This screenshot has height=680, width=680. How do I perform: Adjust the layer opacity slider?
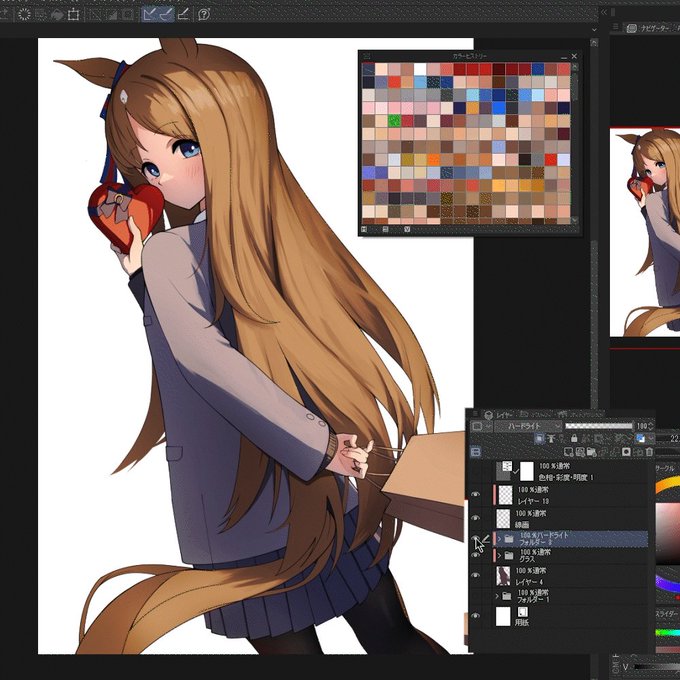tap(599, 426)
